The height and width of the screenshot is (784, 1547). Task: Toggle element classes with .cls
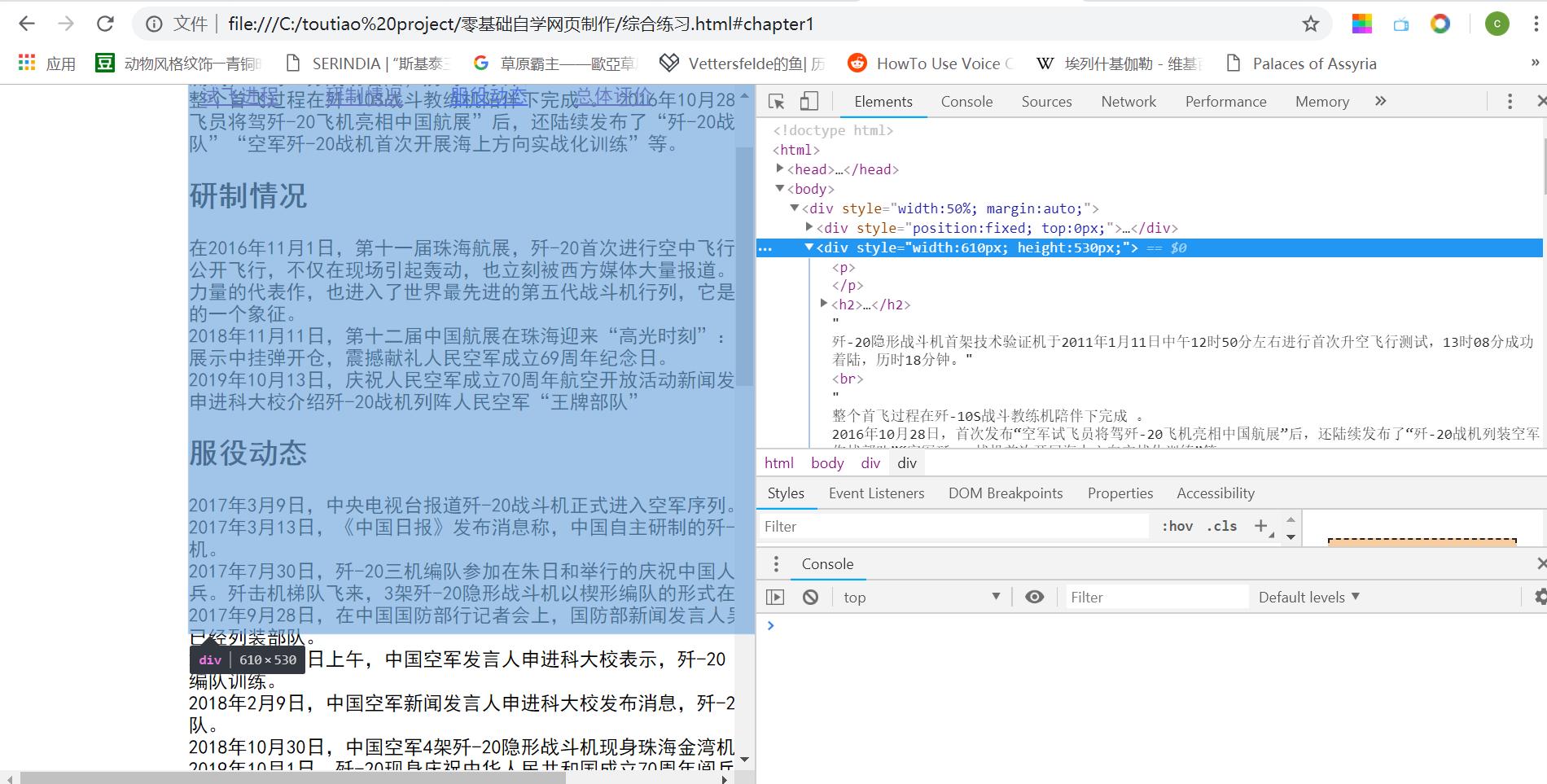(x=1222, y=526)
